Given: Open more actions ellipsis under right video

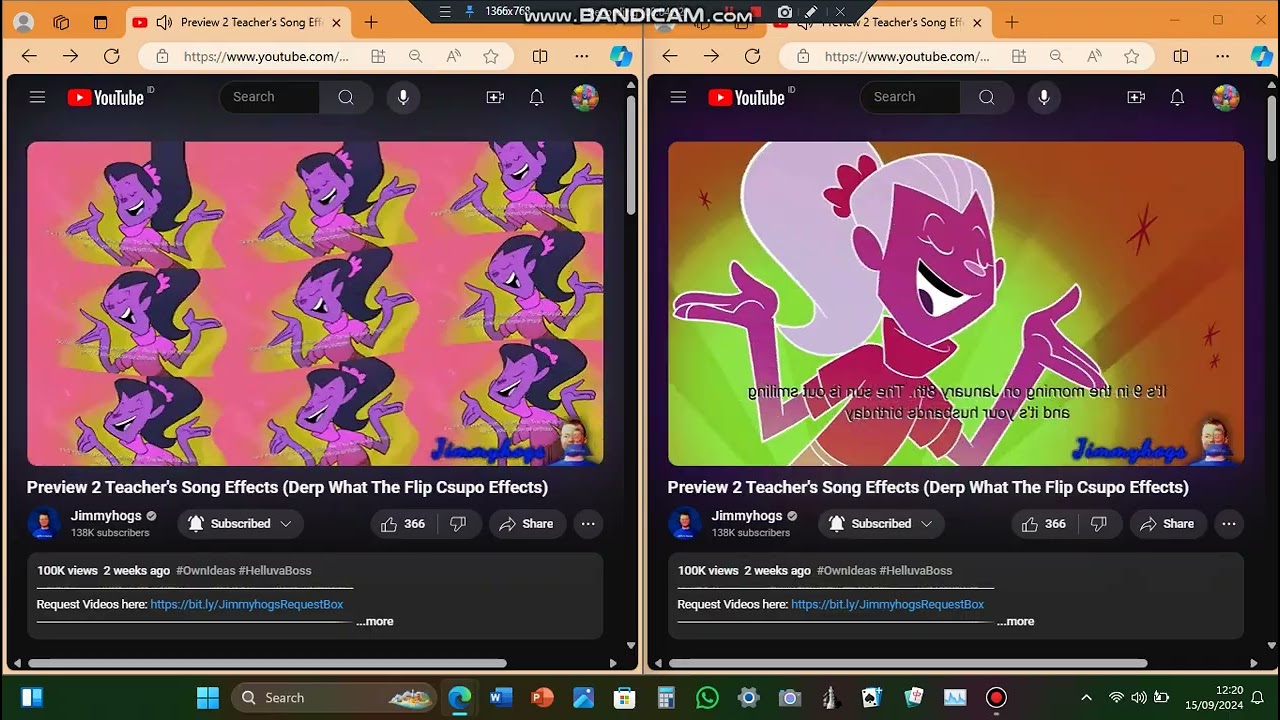Looking at the screenshot, I should (1229, 524).
